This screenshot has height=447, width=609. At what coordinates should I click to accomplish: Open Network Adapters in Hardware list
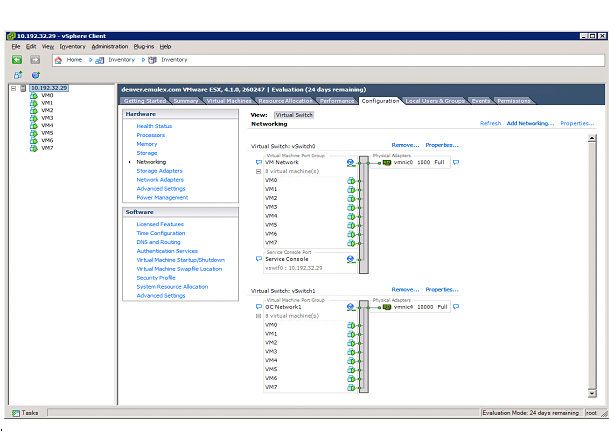click(160, 180)
